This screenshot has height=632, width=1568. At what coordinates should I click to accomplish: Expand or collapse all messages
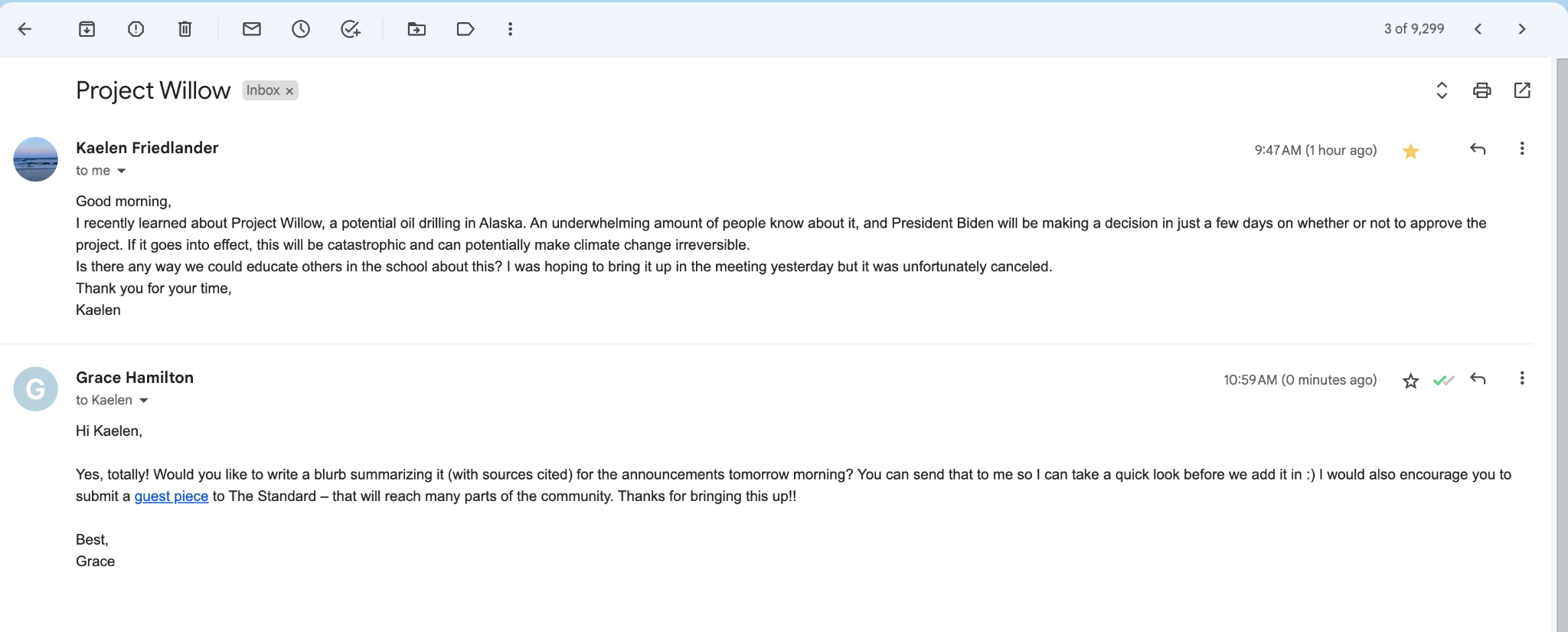(x=1442, y=90)
